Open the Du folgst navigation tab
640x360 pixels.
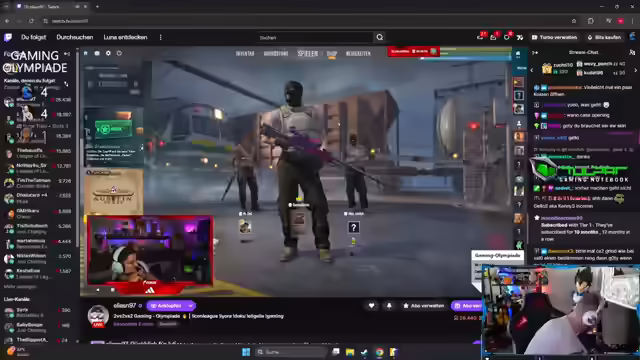(33, 38)
